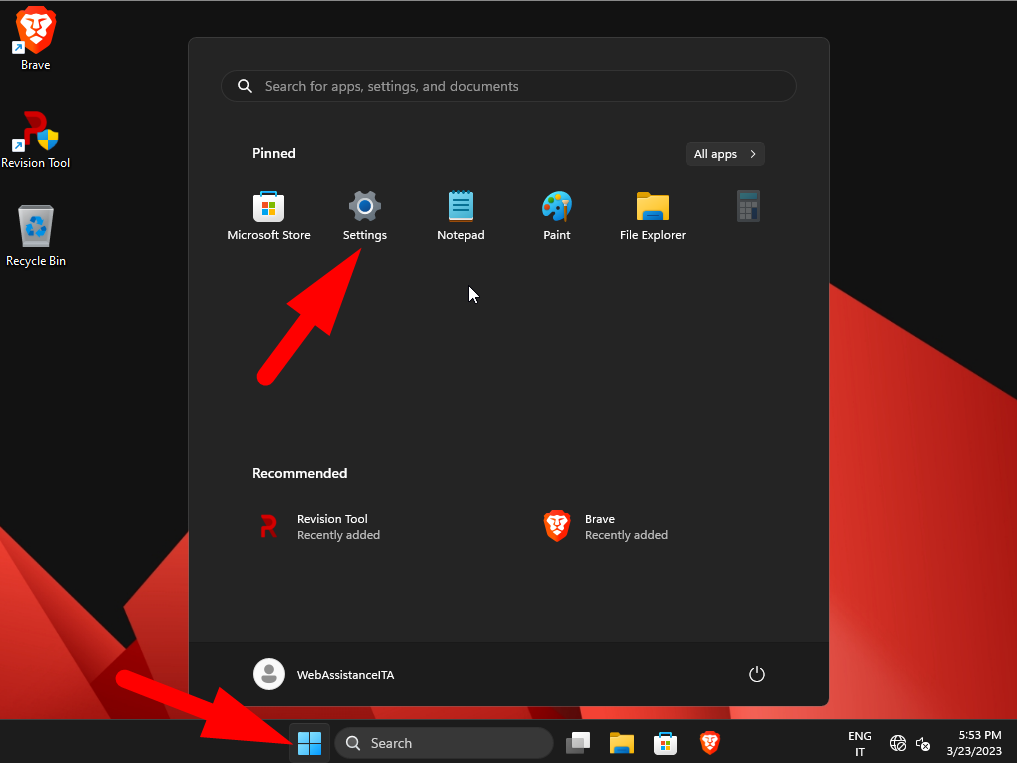Open the ENG IT language switcher
This screenshot has height=763, width=1017.
[x=859, y=744]
